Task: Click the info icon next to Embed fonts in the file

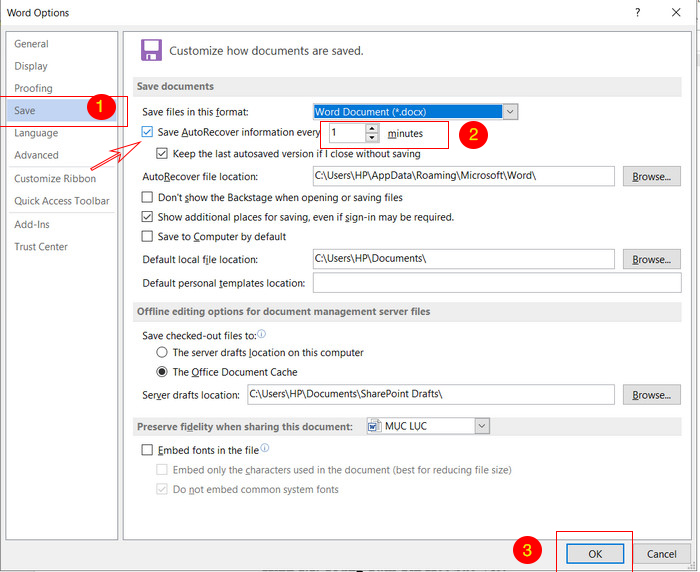Action: (x=265, y=448)
